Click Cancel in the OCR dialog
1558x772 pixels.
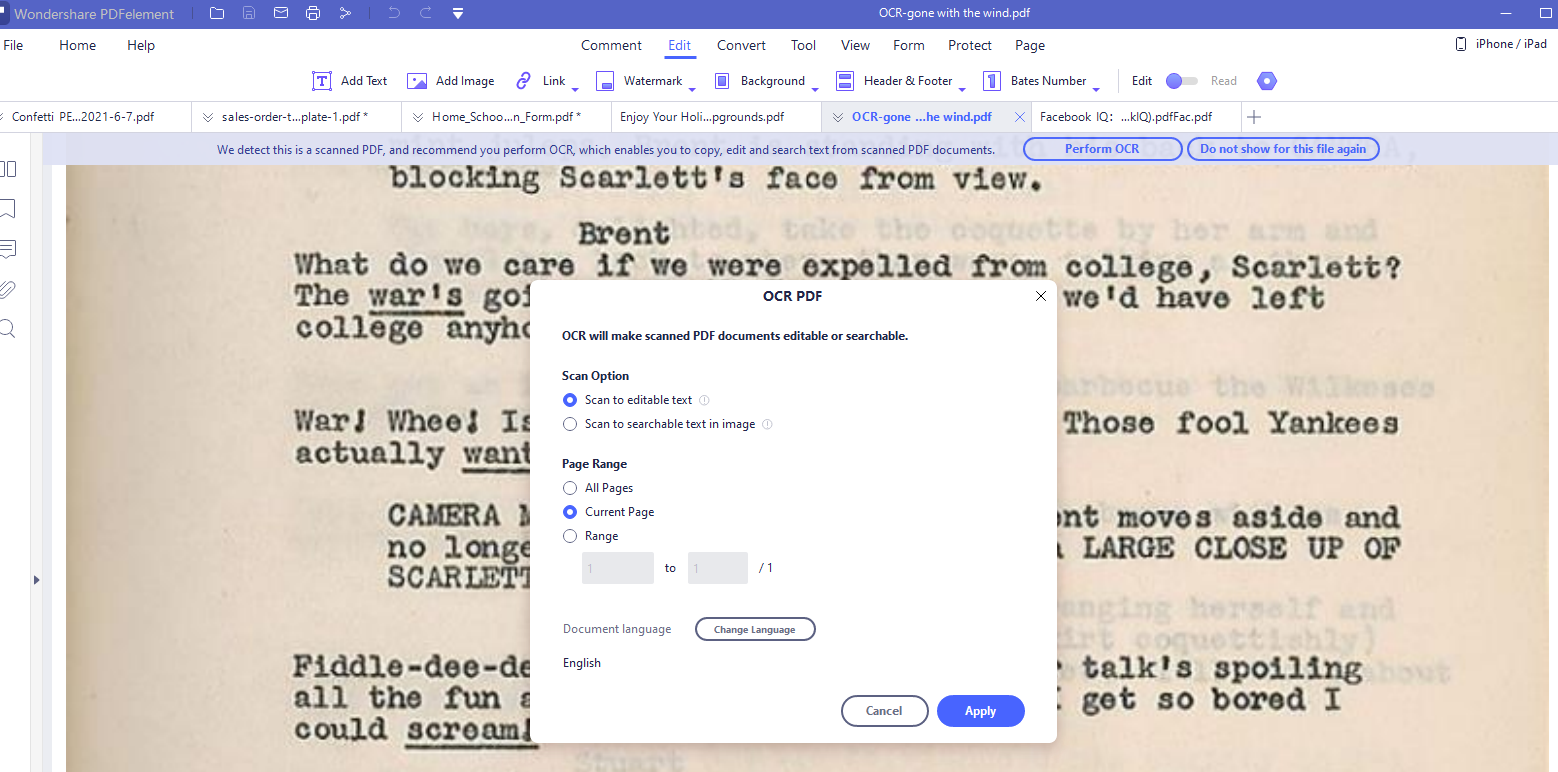(884, 711)
